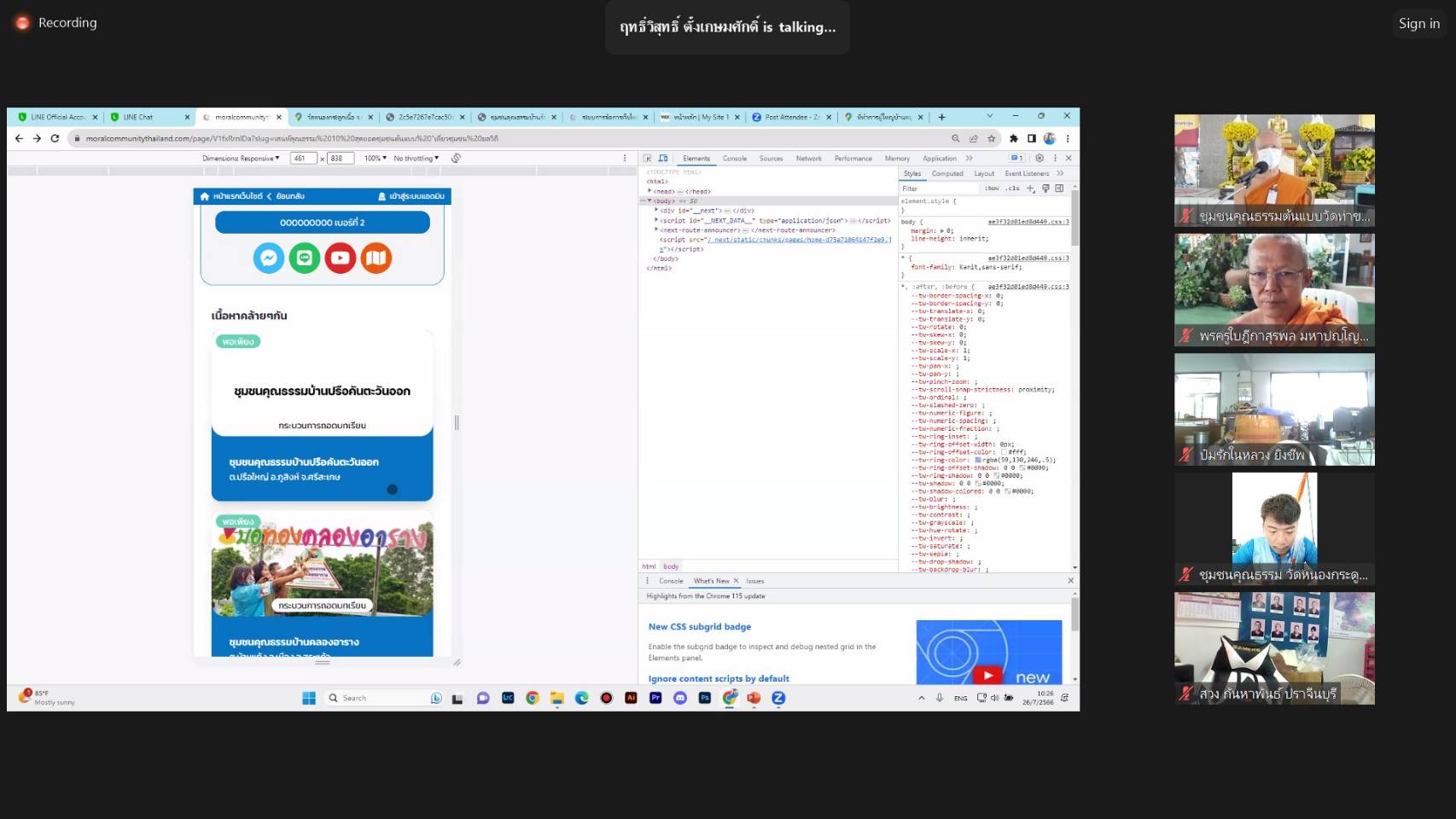Open the Messenger contact icon on the page
Viewport: 1456px width, 819px height.
pos(269,258)
